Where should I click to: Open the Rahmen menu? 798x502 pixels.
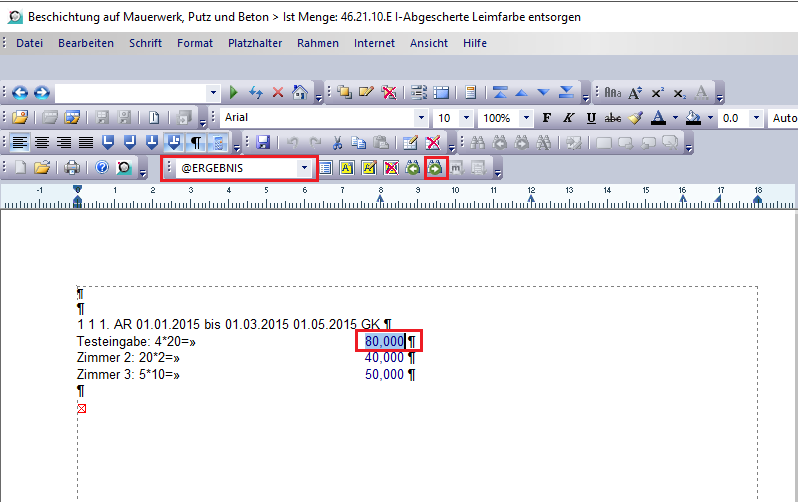coord(318,43)
